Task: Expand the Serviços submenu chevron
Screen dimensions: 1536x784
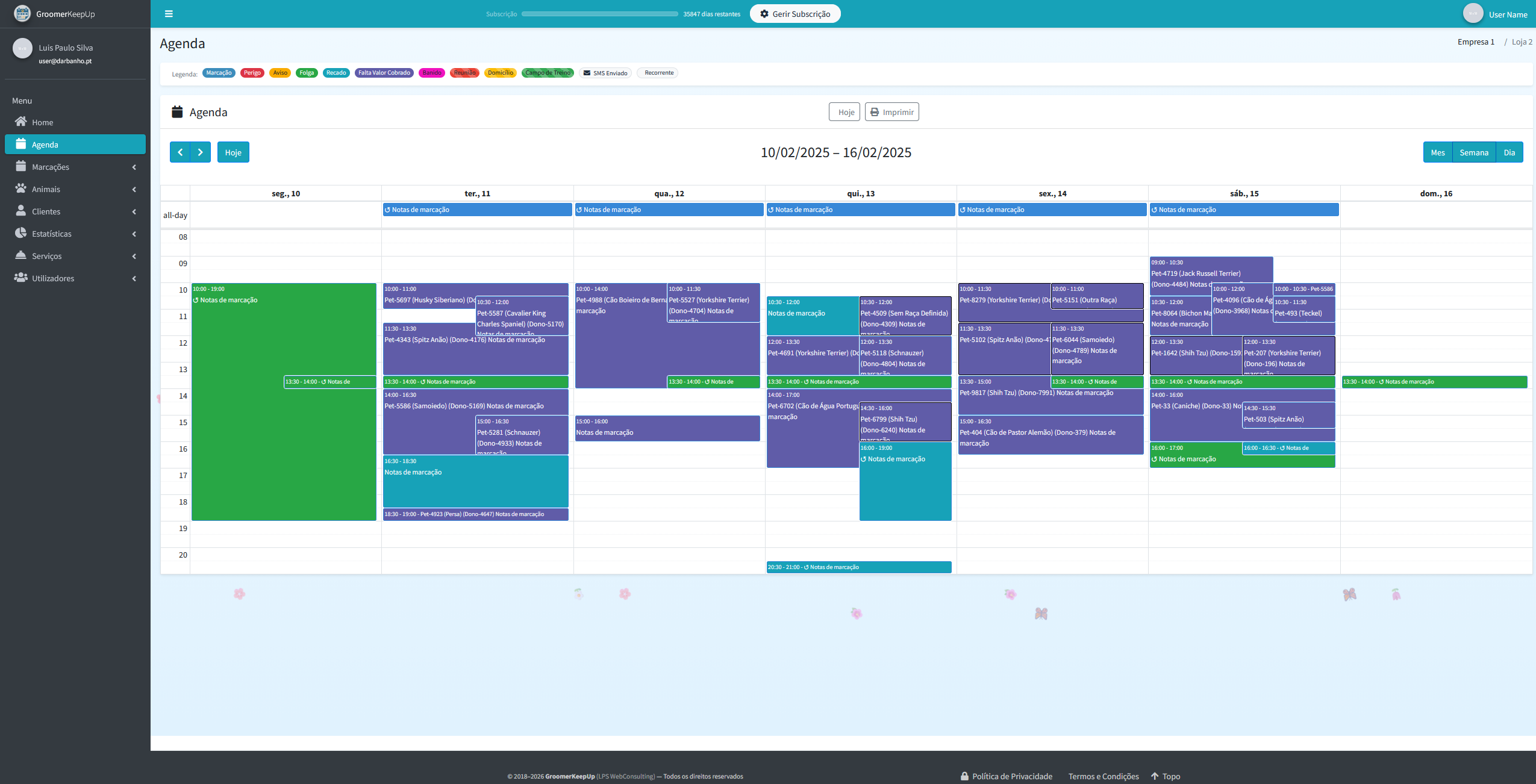Action: coord(134,256)
